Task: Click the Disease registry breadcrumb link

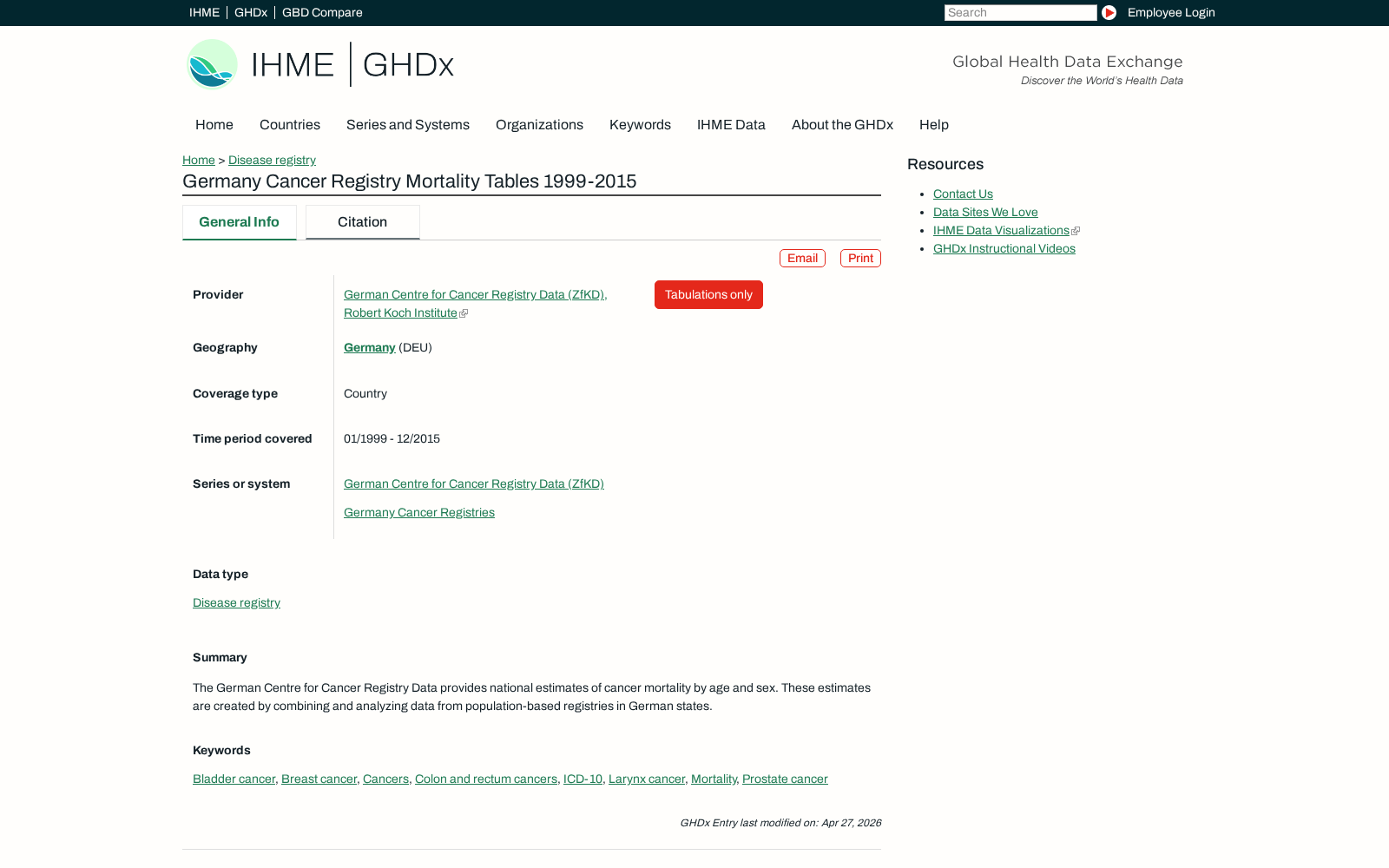Action: click(x=272, y=161)
